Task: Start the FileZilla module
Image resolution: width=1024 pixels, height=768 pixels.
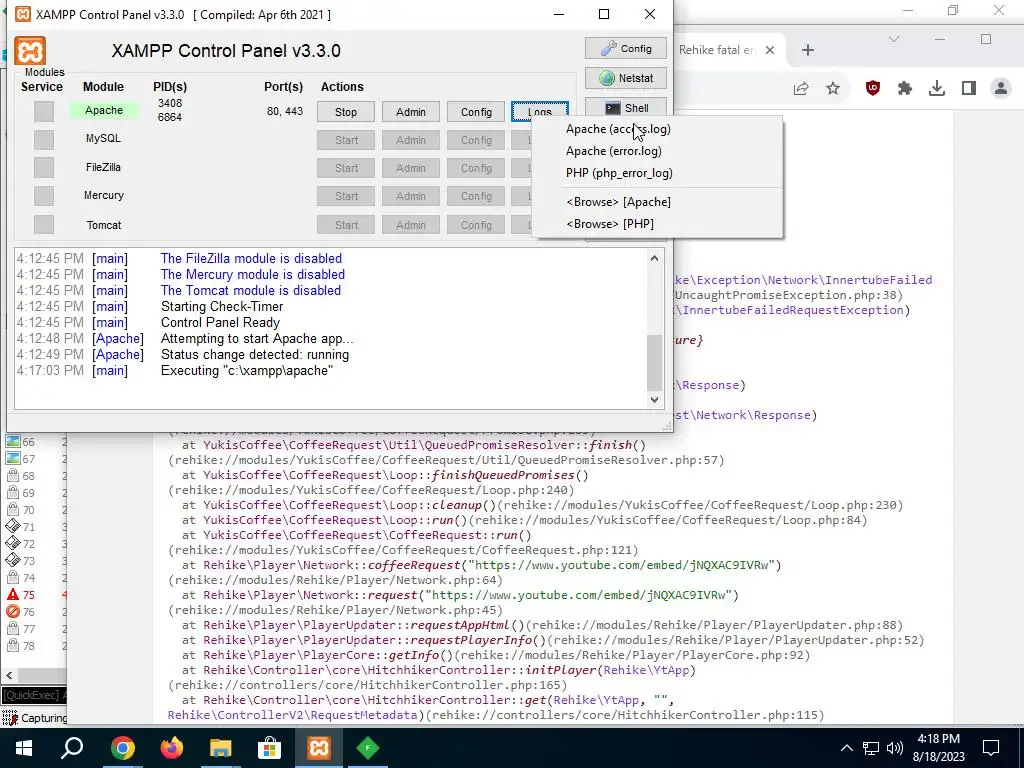Action: click(346, 168)
